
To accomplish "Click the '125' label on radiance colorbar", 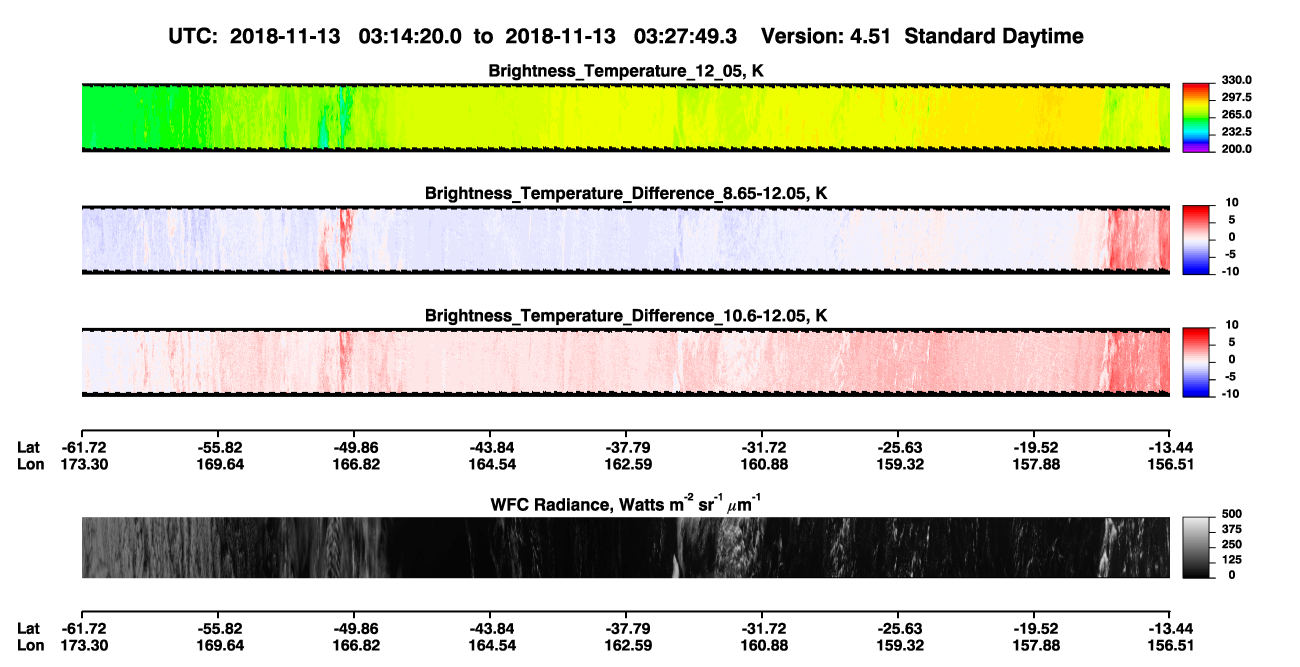I will click(x=1231, y=560).
